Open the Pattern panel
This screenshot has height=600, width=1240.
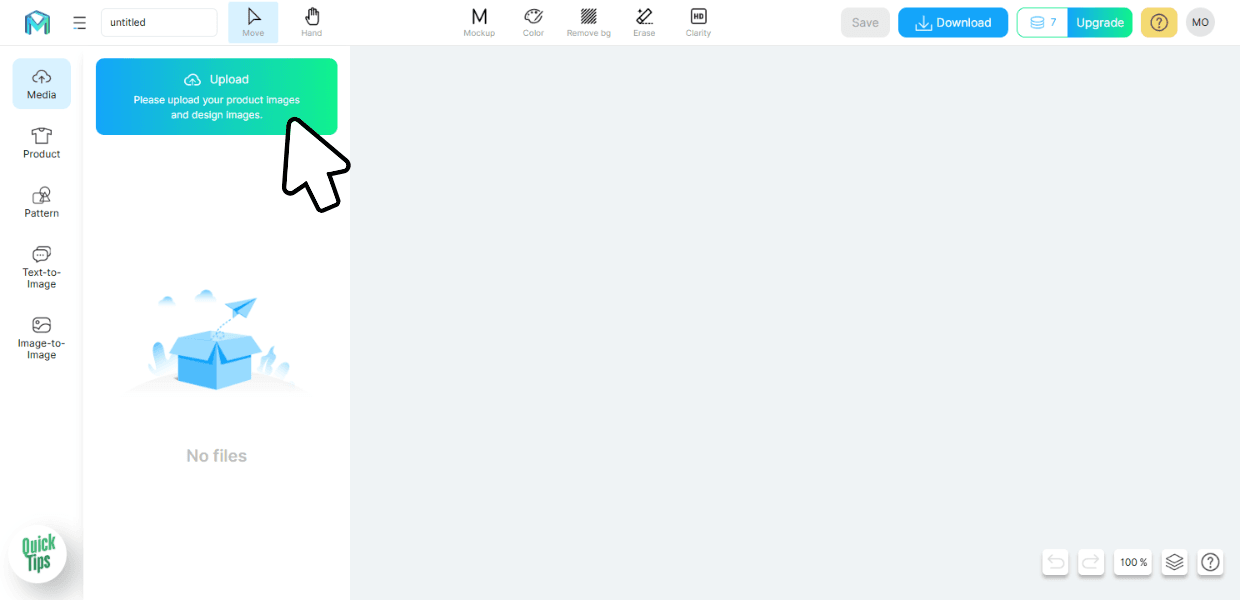[42, 202]
